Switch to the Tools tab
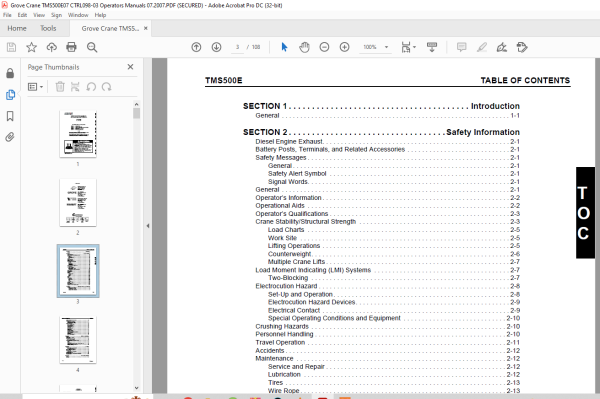 (48, 28)
